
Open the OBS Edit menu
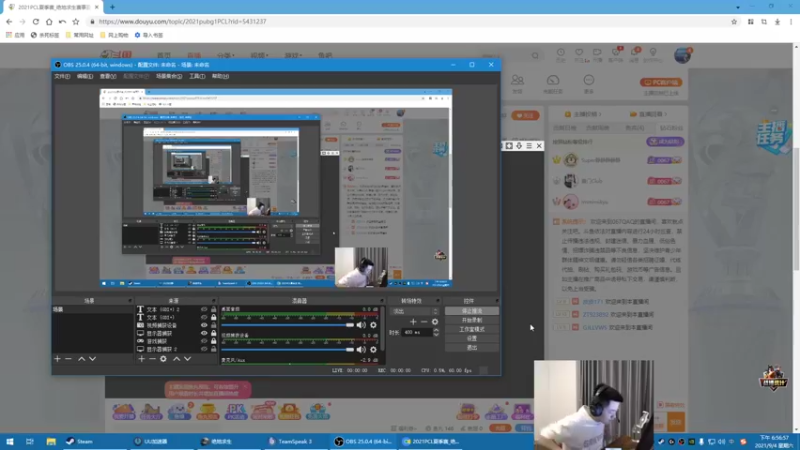[85, 76]
